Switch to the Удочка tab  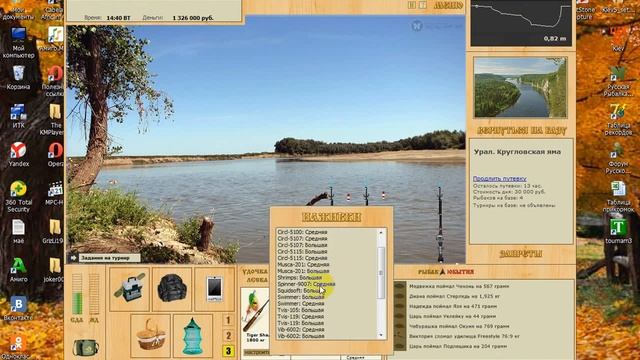255,272
